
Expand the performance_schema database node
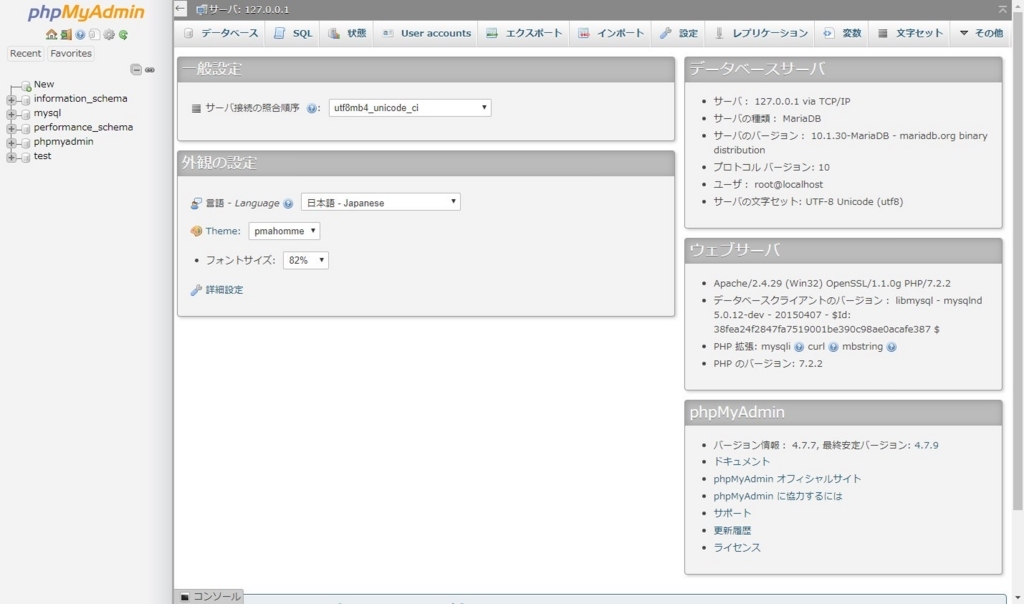tap(11, 129)
